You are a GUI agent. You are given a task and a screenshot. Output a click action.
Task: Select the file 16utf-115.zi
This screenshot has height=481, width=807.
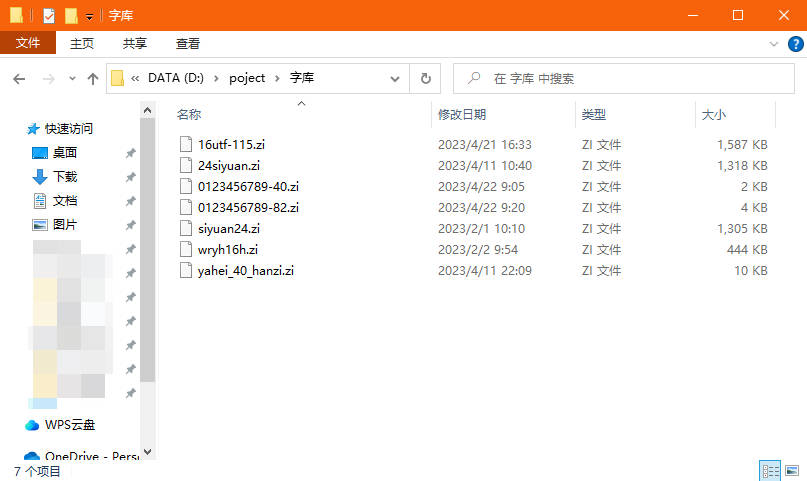231,144
